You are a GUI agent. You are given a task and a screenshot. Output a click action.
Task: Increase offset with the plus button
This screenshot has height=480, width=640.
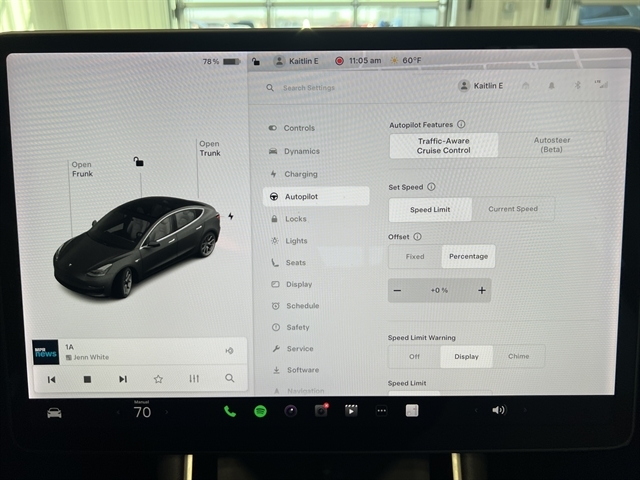[482, 290]
